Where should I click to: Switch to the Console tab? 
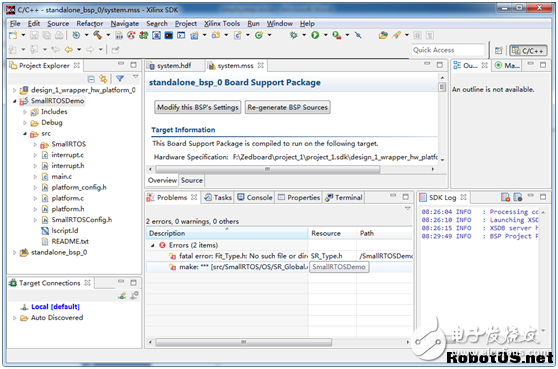255,197
